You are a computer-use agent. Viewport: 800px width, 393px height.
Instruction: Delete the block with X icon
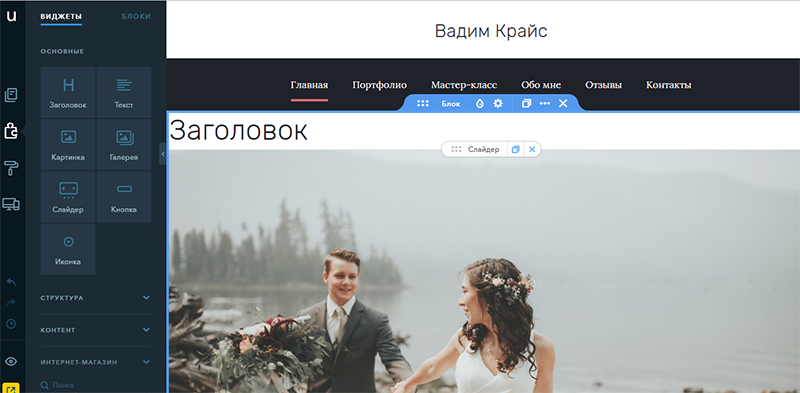[563, 104]
